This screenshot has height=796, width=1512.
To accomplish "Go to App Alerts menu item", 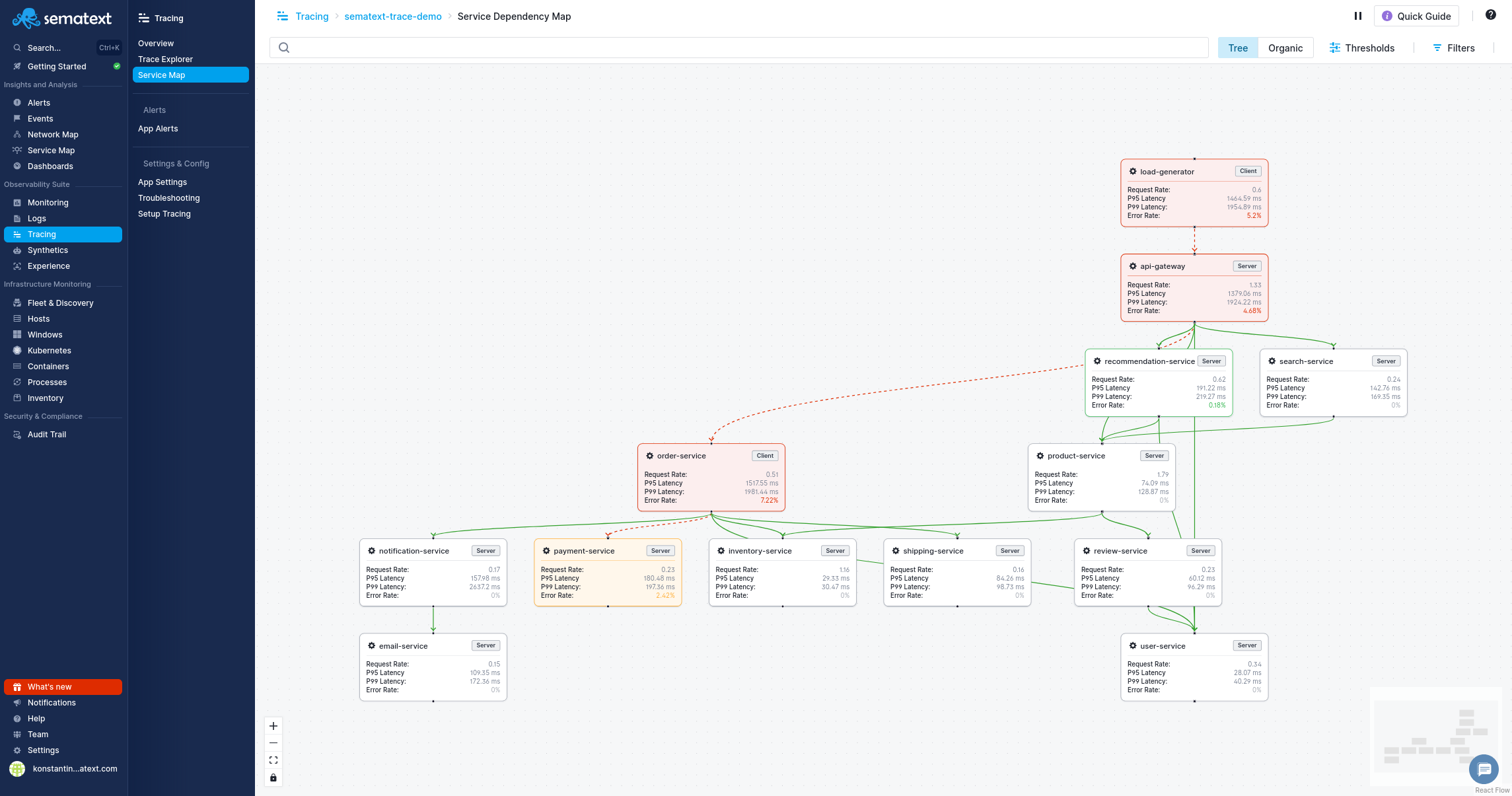I will tap(158, 129).
